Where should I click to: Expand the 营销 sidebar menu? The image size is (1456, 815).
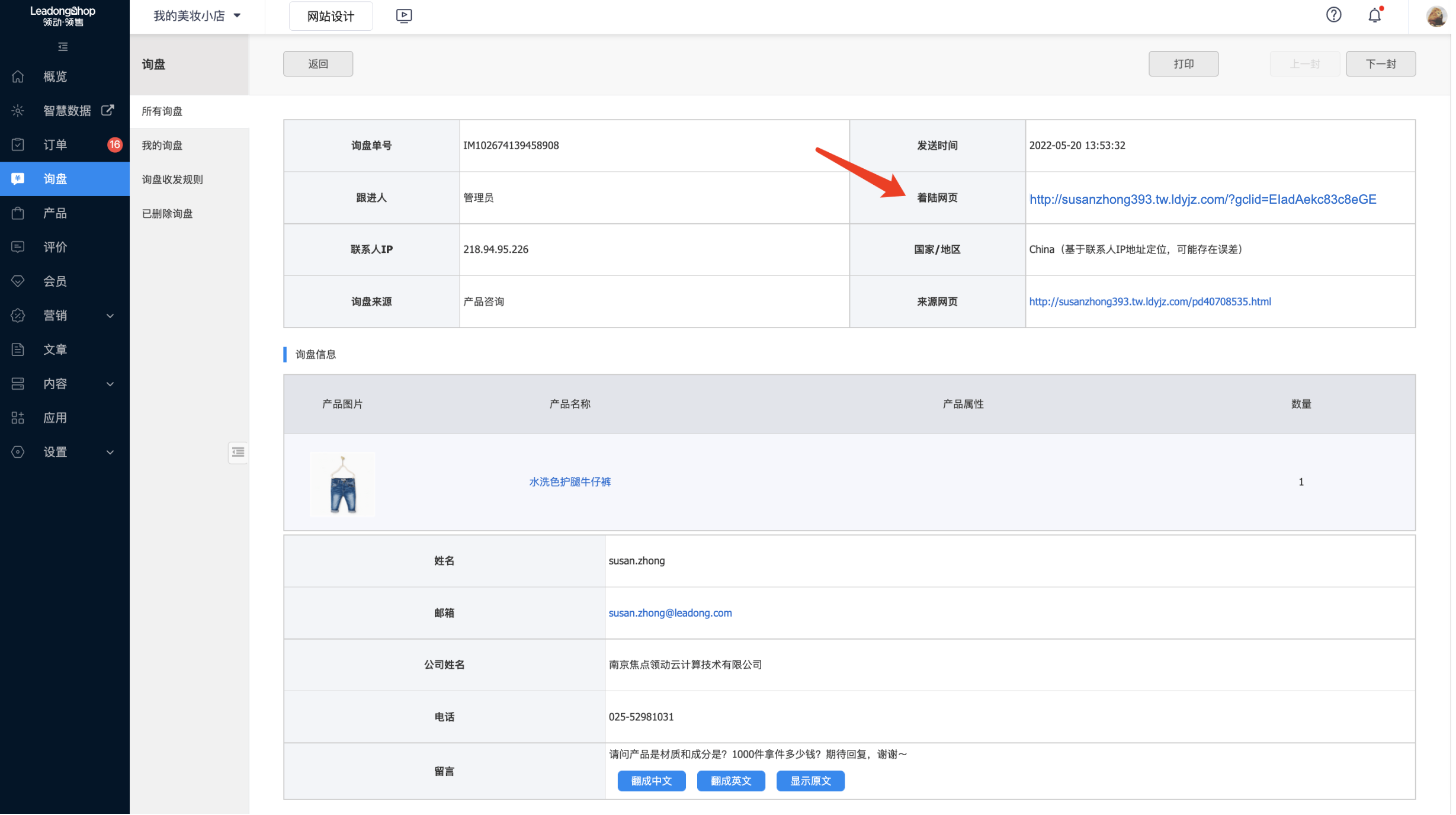[110, 316]
